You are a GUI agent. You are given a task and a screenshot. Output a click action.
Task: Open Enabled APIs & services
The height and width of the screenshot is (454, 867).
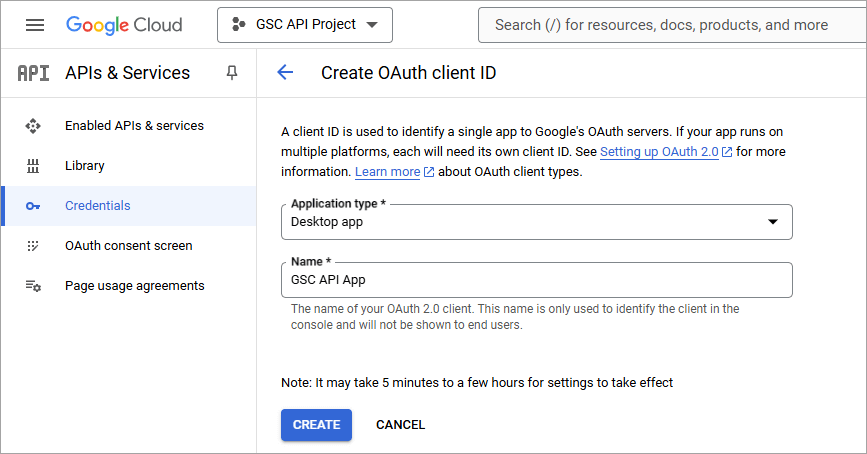pos(134,126)
